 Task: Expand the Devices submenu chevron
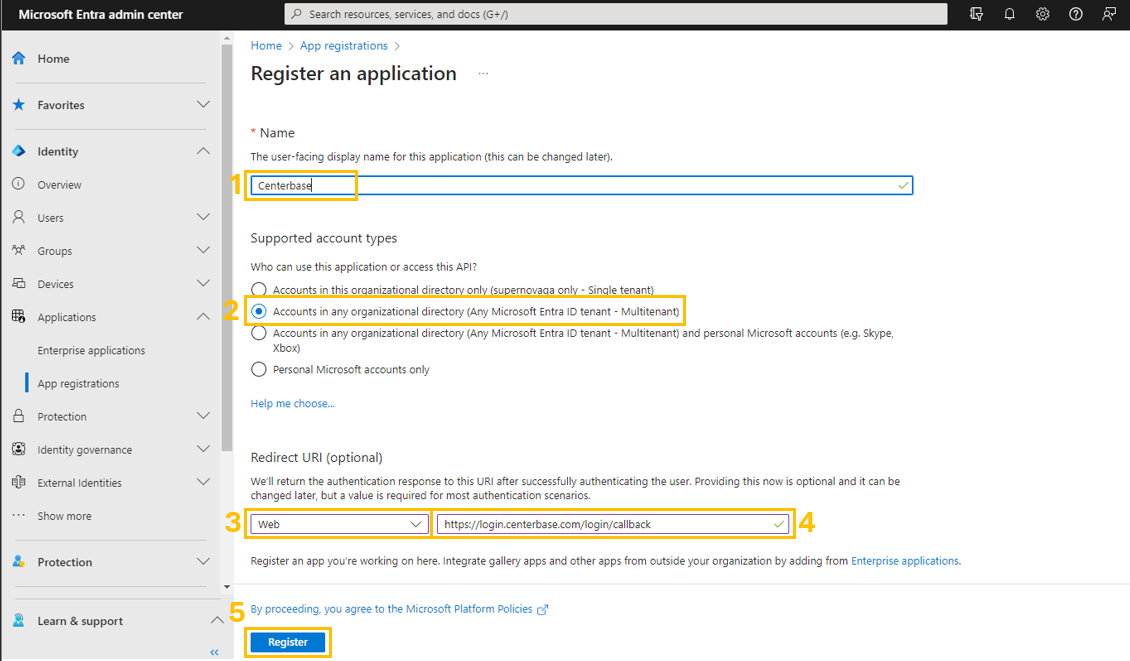203,283
